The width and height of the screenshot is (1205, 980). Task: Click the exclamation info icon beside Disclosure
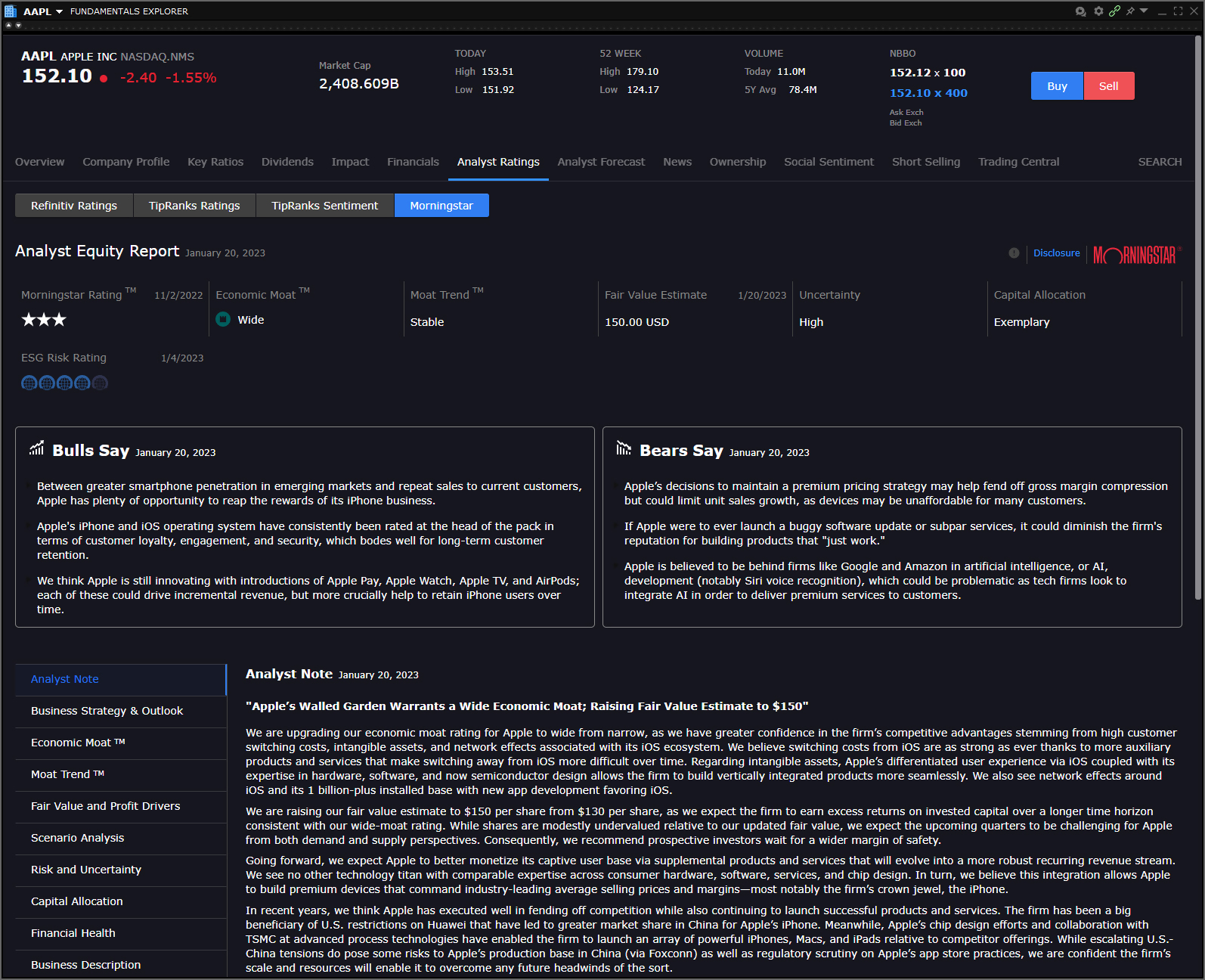[1014, 253]
